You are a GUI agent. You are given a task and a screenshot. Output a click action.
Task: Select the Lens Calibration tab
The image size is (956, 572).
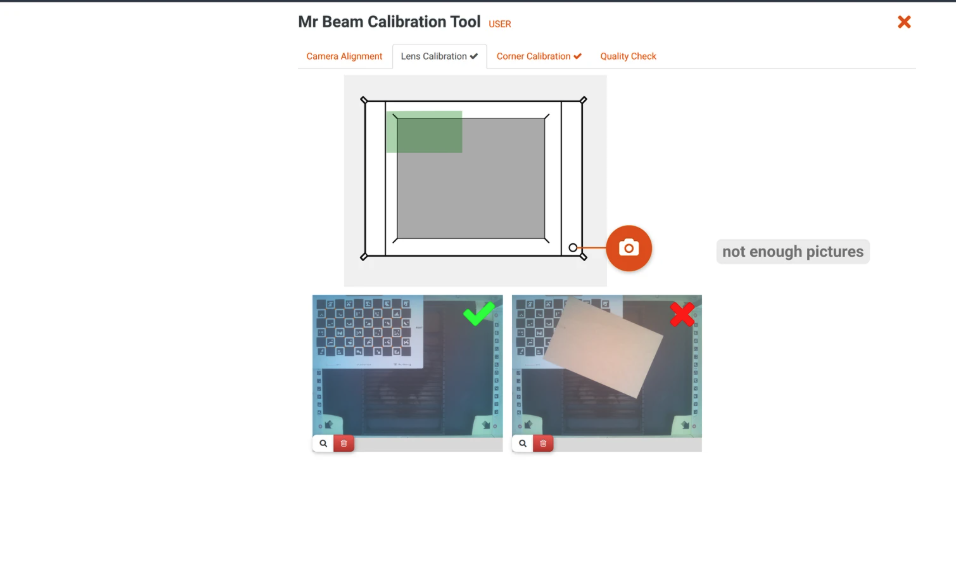click(x=439, y=56)
